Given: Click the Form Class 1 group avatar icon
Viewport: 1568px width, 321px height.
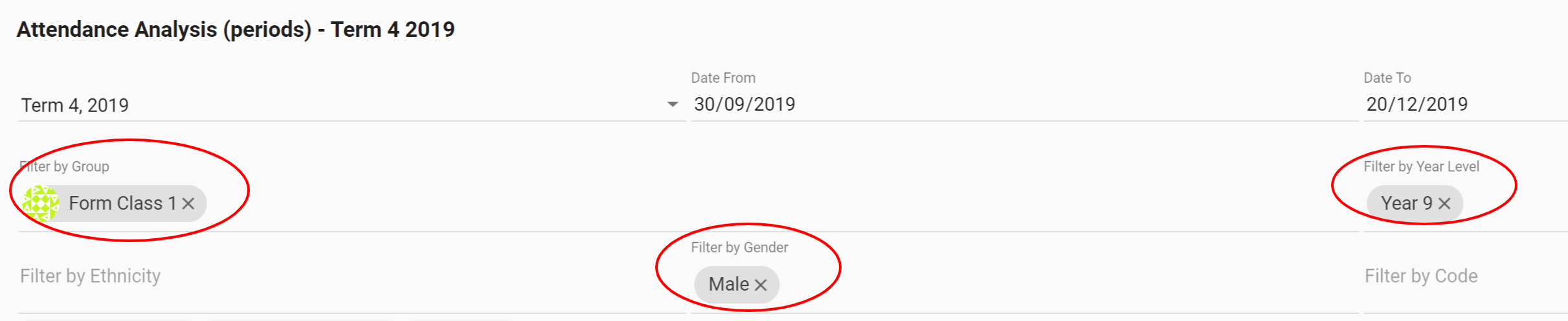Looking at the screenshot, I should [x=41, y=203].
